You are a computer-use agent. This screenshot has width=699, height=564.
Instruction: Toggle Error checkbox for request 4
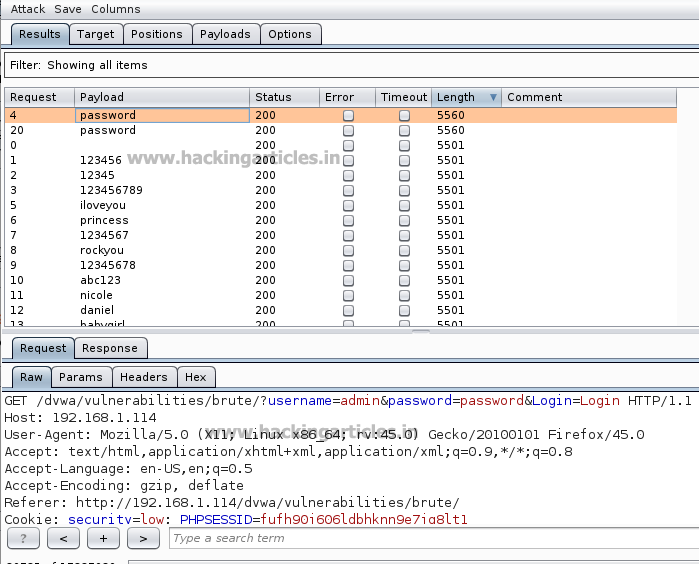[x=349, y=115]
